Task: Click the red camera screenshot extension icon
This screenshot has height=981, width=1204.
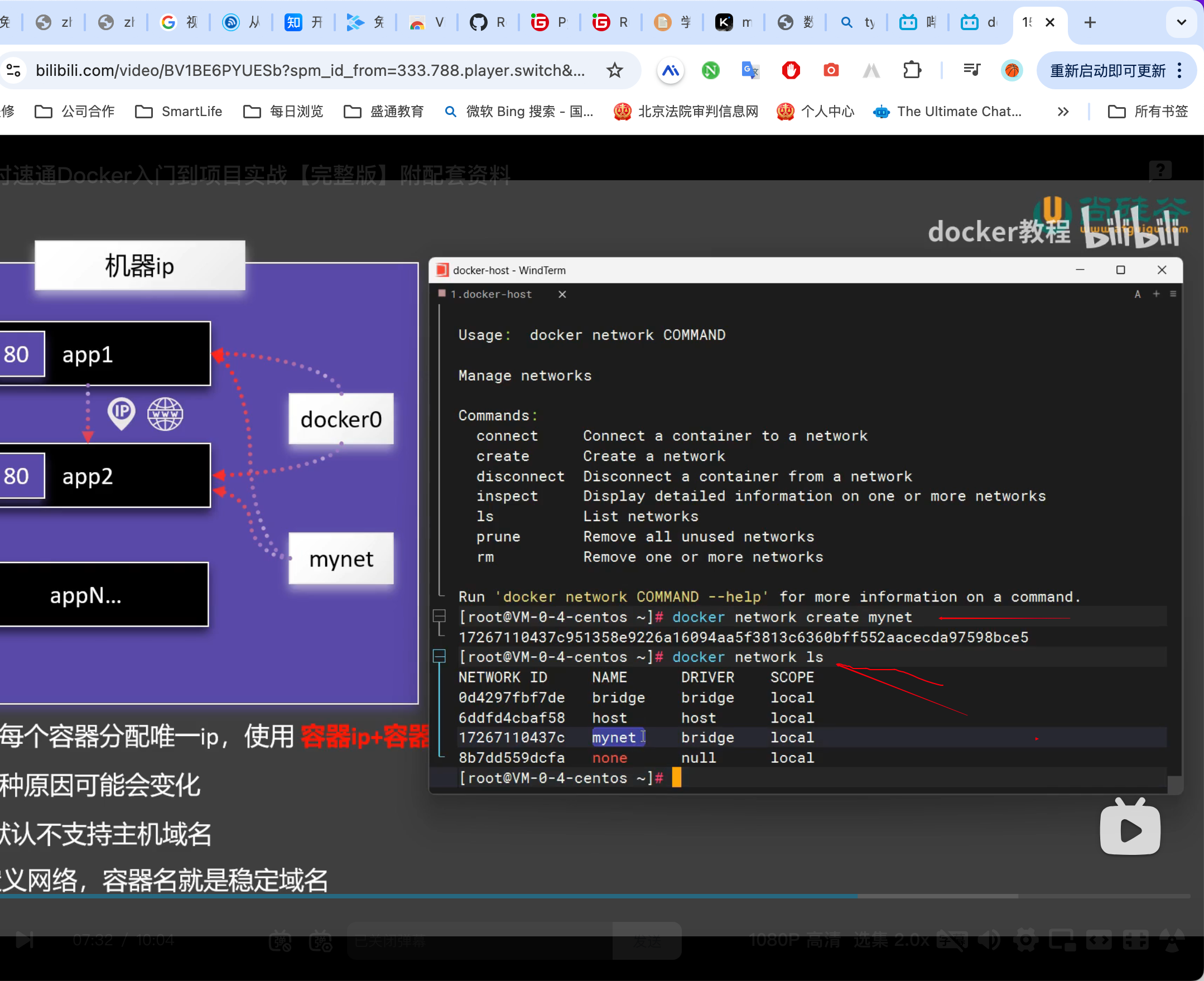Action: tap(831, 71)
